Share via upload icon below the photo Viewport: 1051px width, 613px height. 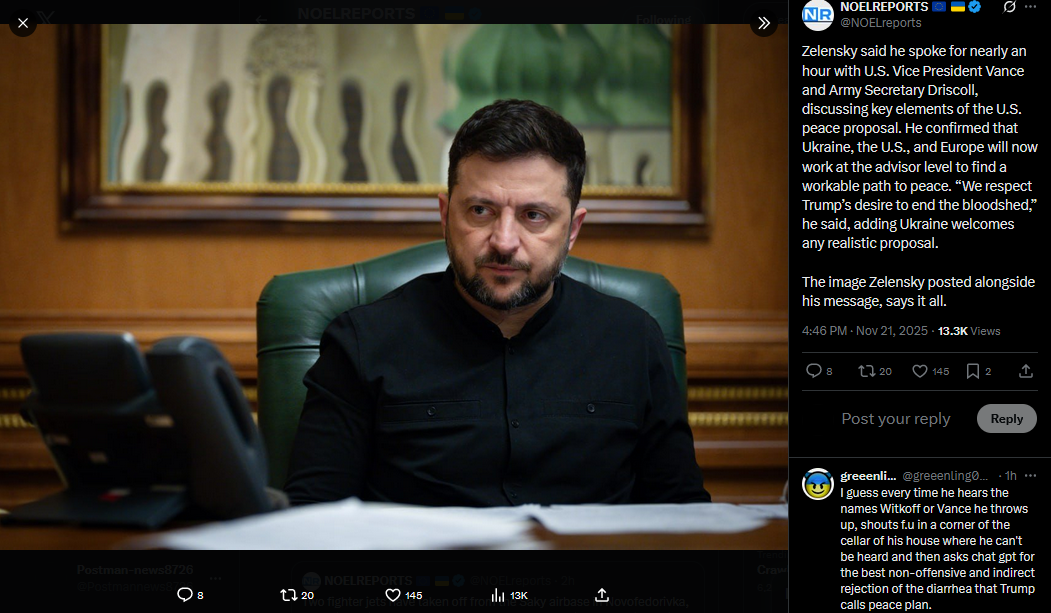[x=602, y=595]
